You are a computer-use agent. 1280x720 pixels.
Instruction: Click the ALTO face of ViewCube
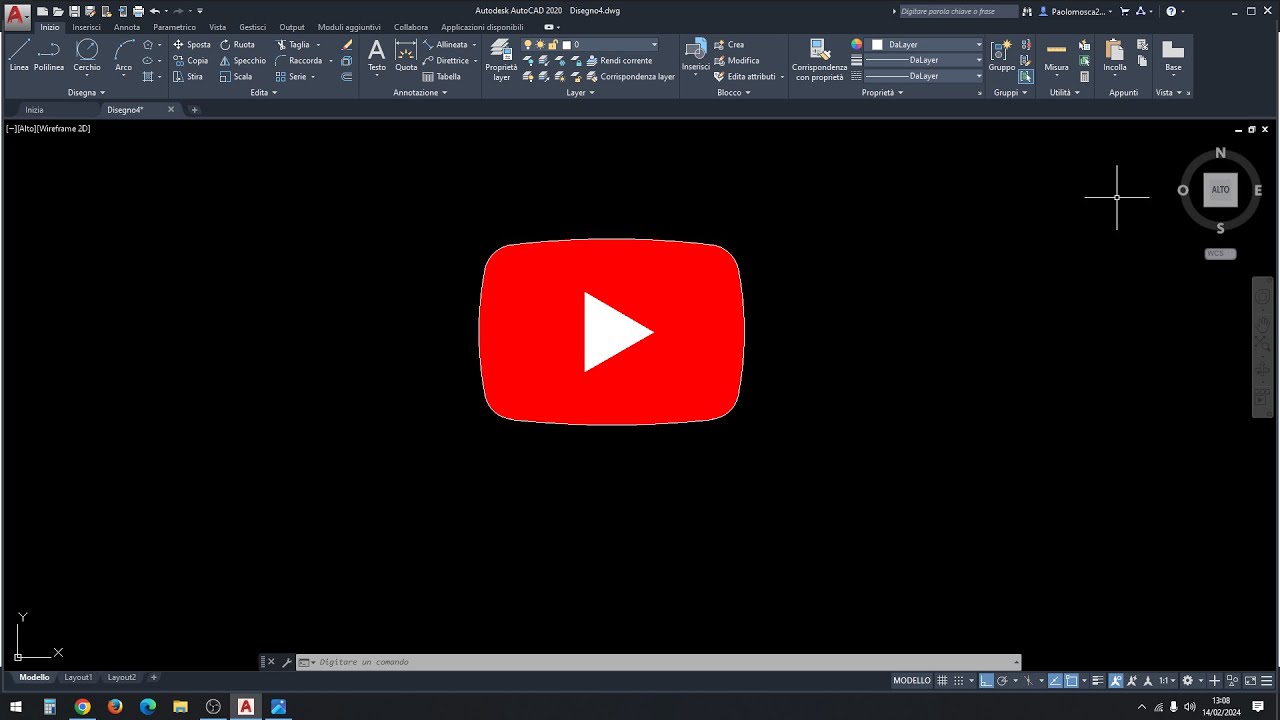(1220, 190)
